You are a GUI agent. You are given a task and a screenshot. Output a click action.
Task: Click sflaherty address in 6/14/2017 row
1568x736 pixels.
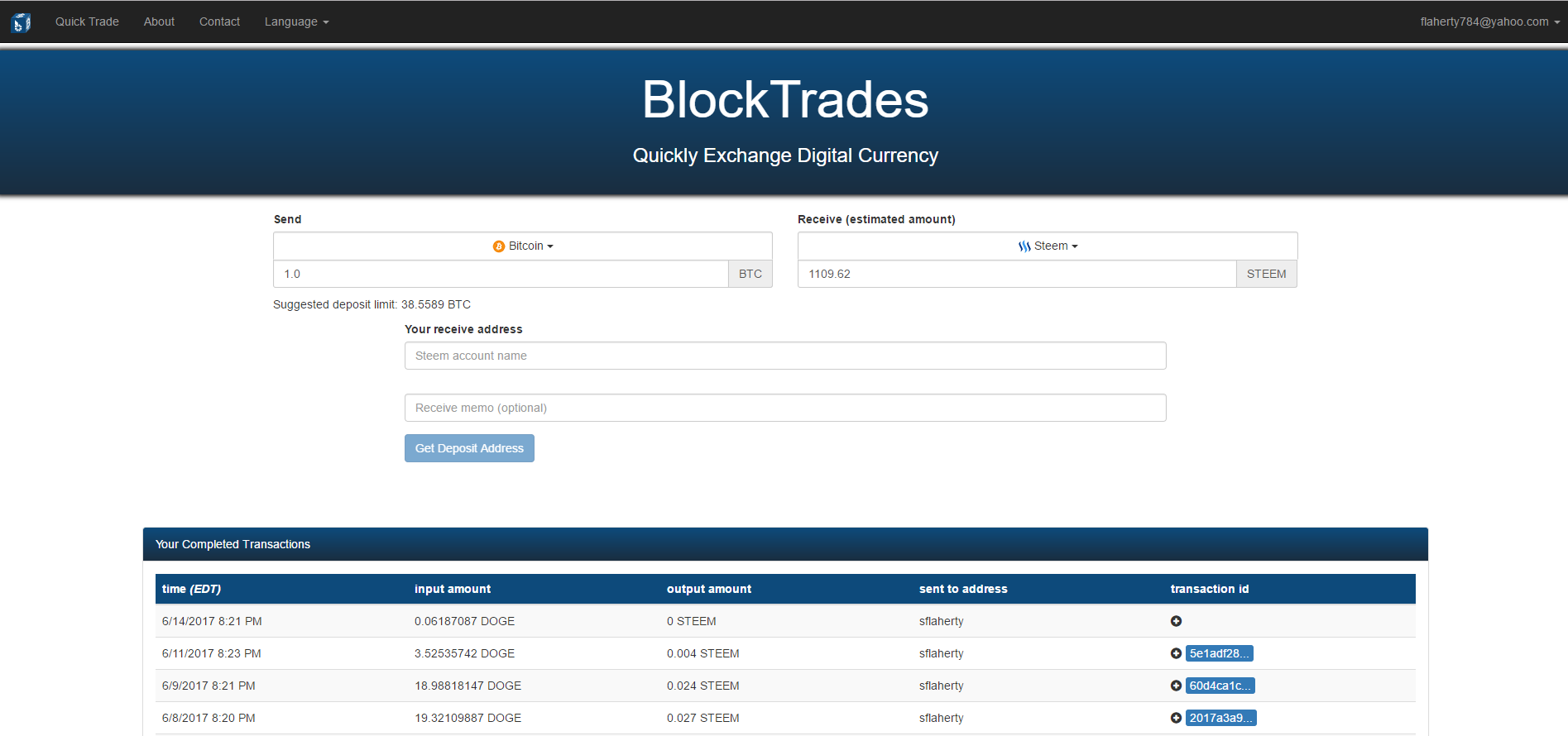(942, 621)
